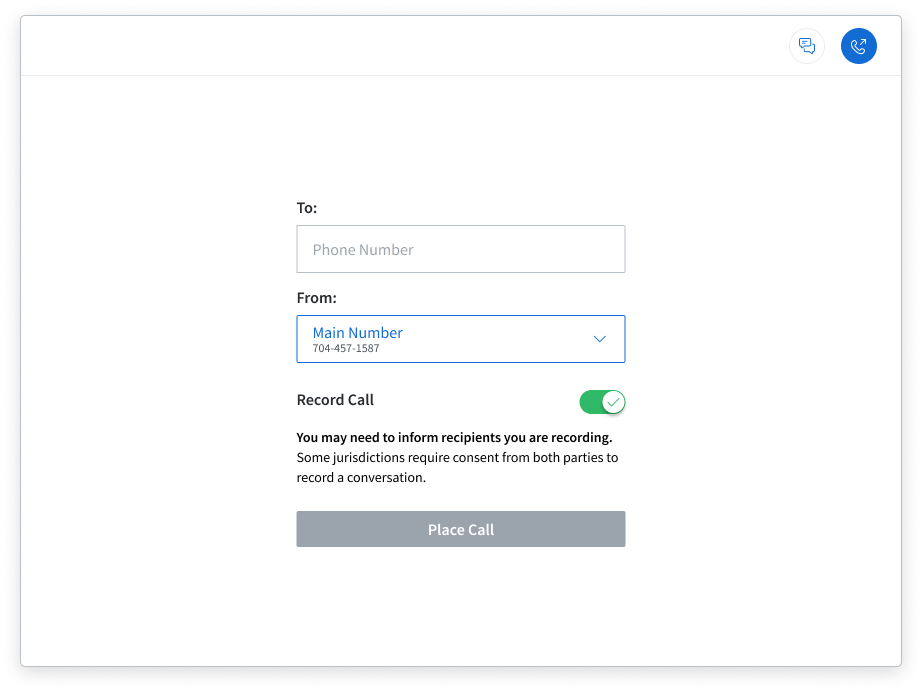Click the chevron beside Main Number
This screenshot has width=922, height=692.
(x=598, y=339)
